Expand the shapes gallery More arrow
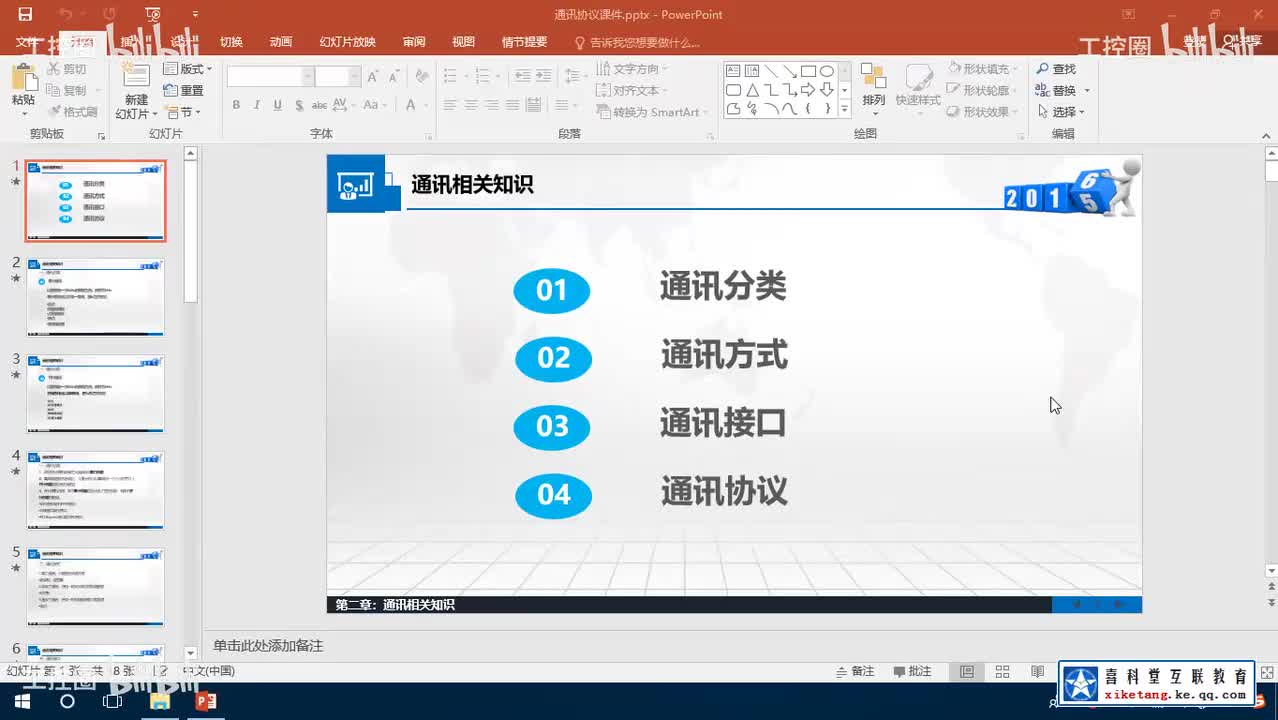The width and height of the screenshot is (1278, 720). (844, 108)
